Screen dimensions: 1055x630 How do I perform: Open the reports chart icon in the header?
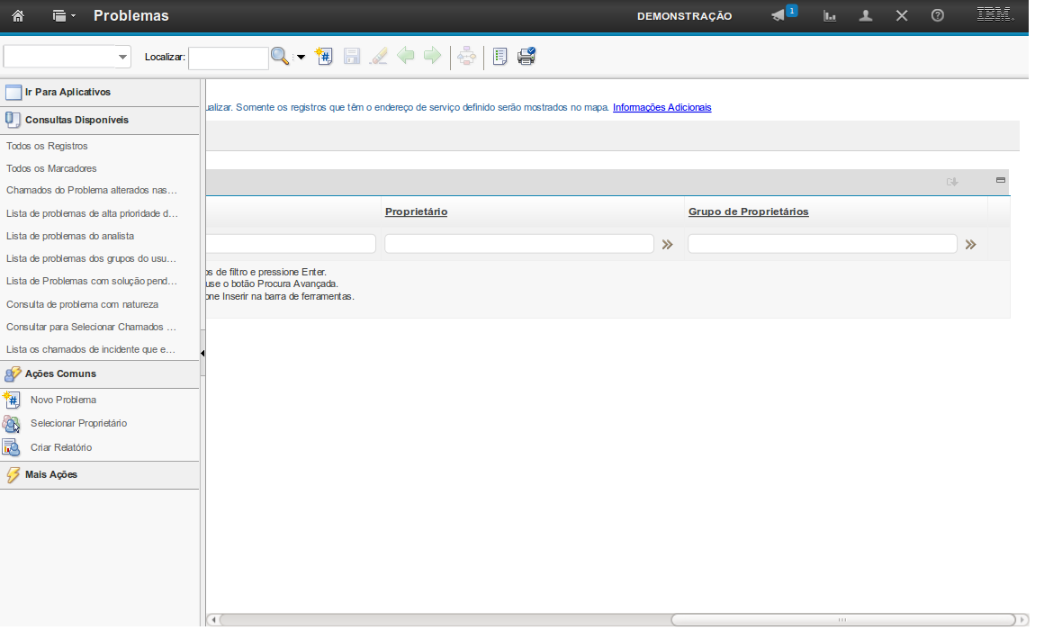pyautogui.click(x=829, y=16)
